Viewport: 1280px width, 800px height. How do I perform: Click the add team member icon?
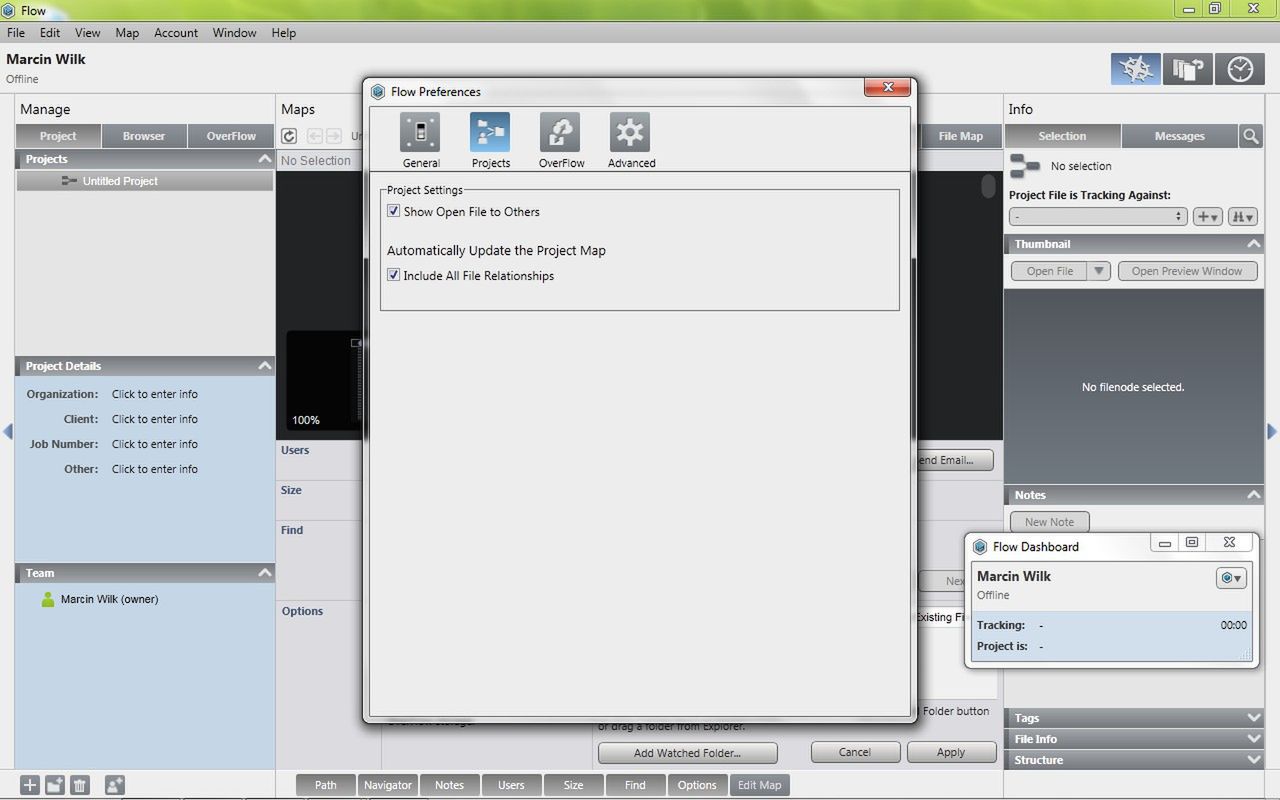115,785
